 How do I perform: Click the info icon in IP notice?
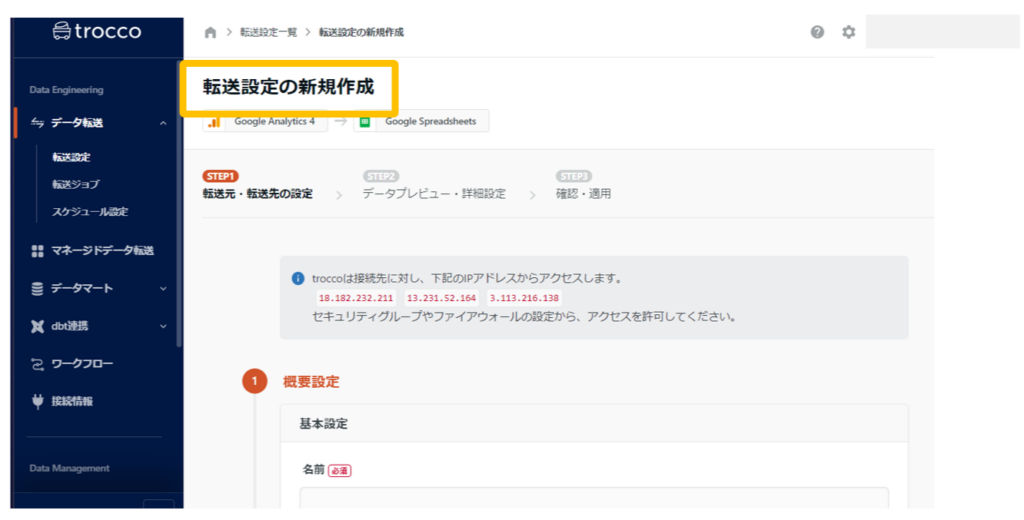[x=298, y=278]
